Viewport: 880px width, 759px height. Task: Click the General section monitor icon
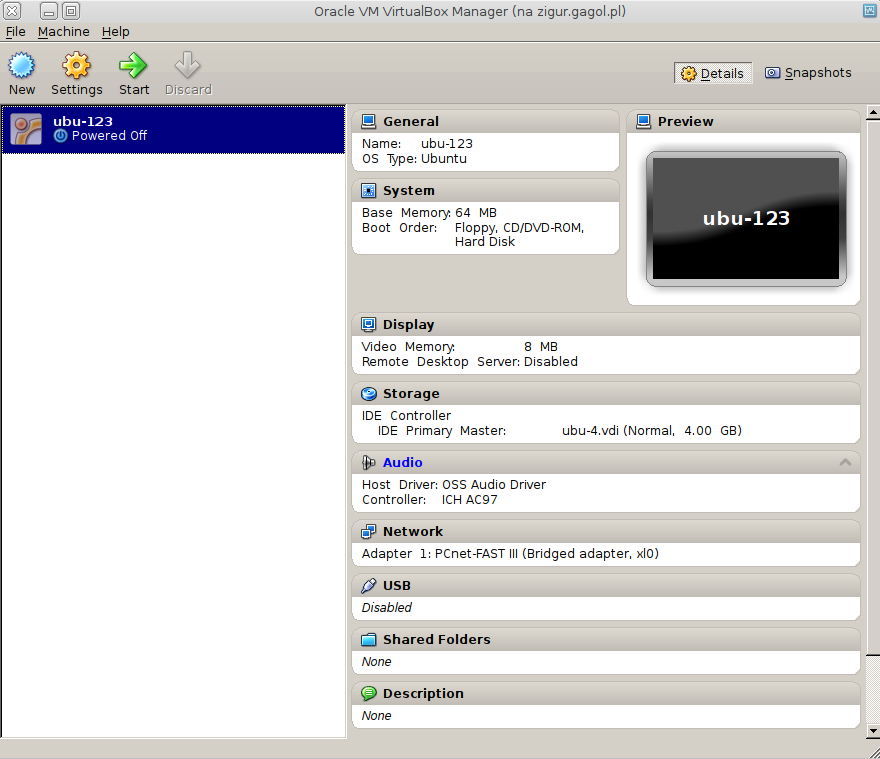point(368,121)
